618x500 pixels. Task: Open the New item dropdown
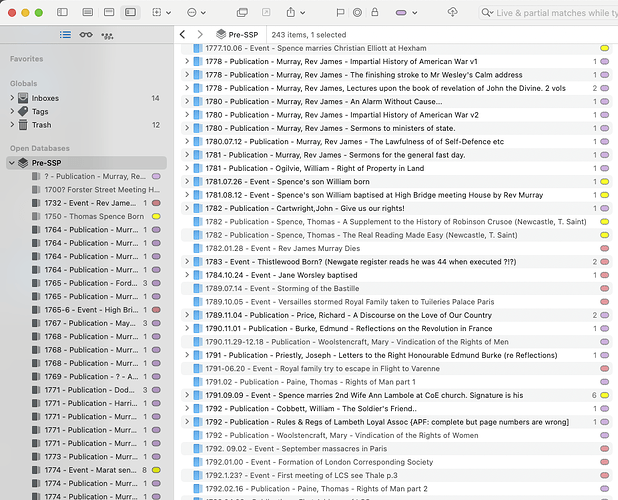[x=162, y=13]
